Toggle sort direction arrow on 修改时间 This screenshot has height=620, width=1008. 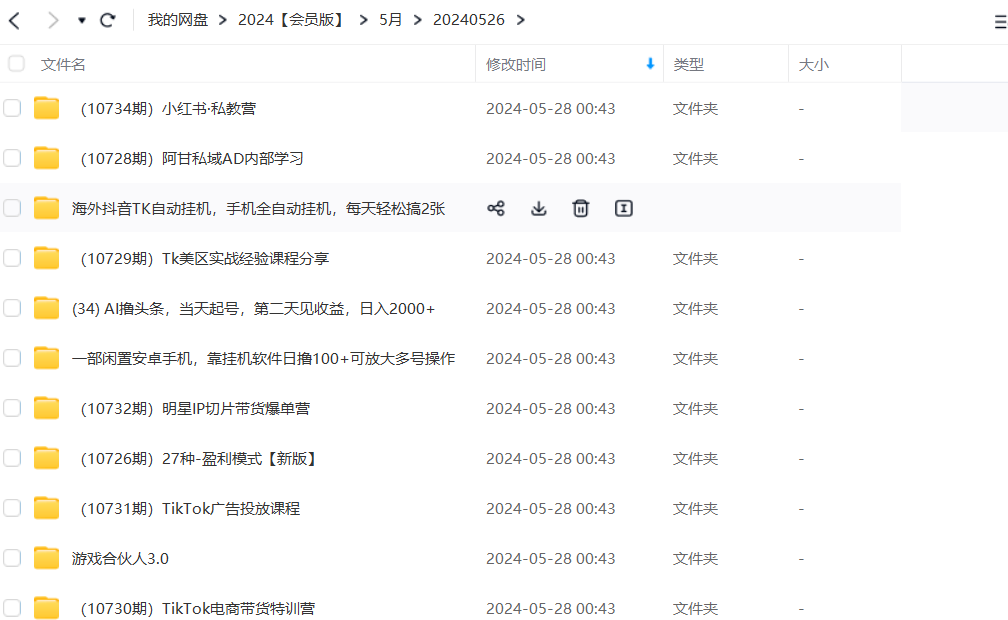[x=650, y=64]
